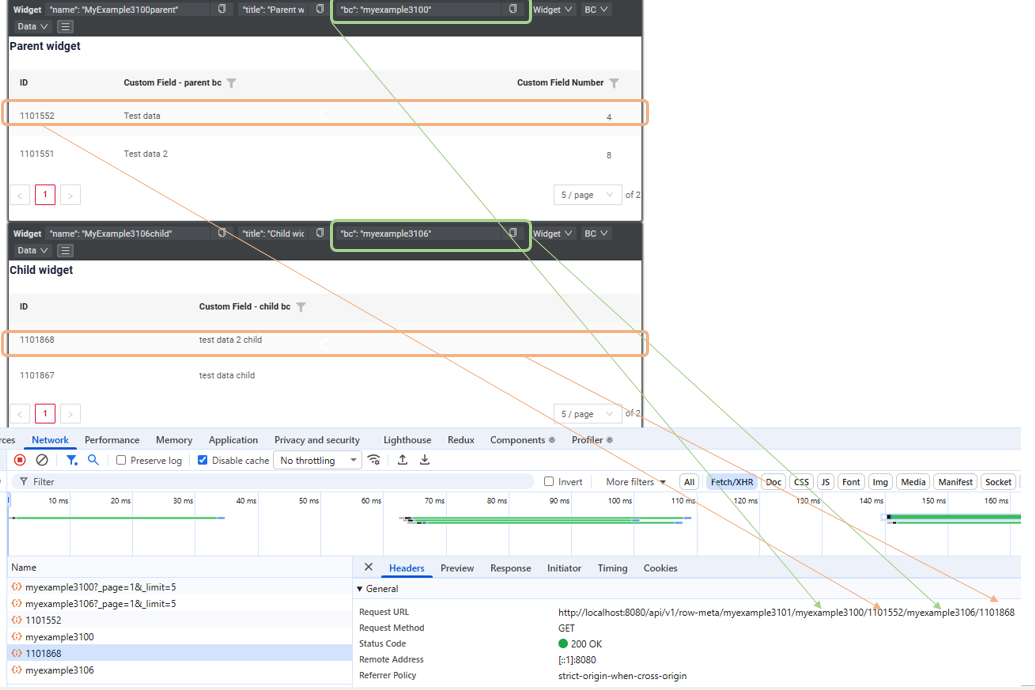Open parent widget 5 / page dropdown
The image size is (1035, 690).
coord(587,195)
